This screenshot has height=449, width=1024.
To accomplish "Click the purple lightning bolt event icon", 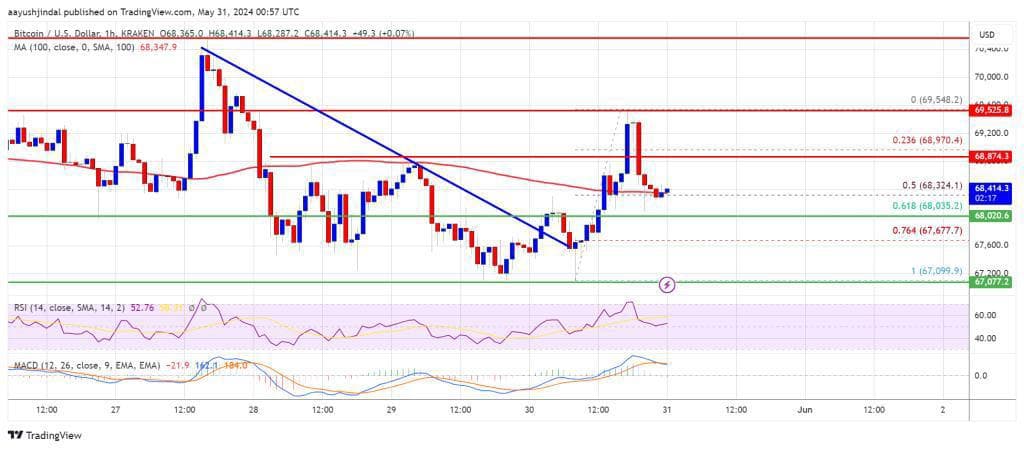I will pos(668,285).
